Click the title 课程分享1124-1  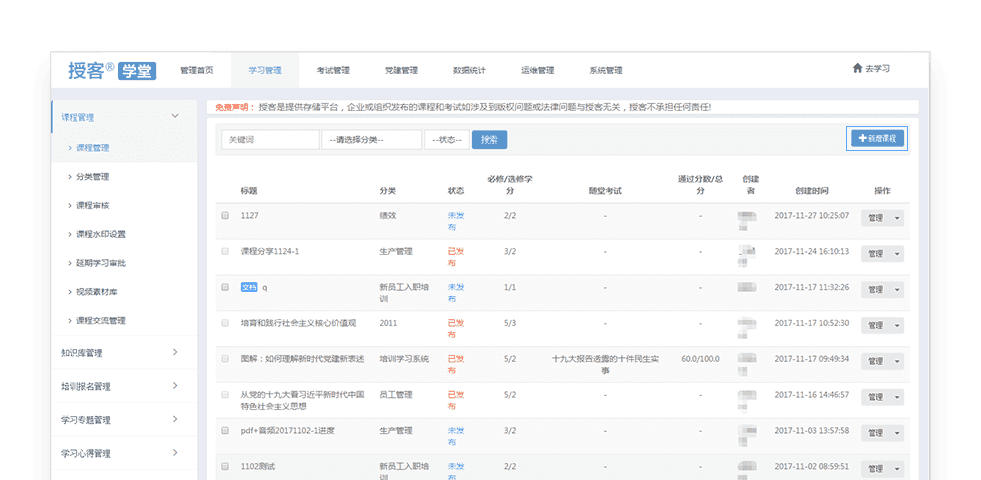coord(270,252)
